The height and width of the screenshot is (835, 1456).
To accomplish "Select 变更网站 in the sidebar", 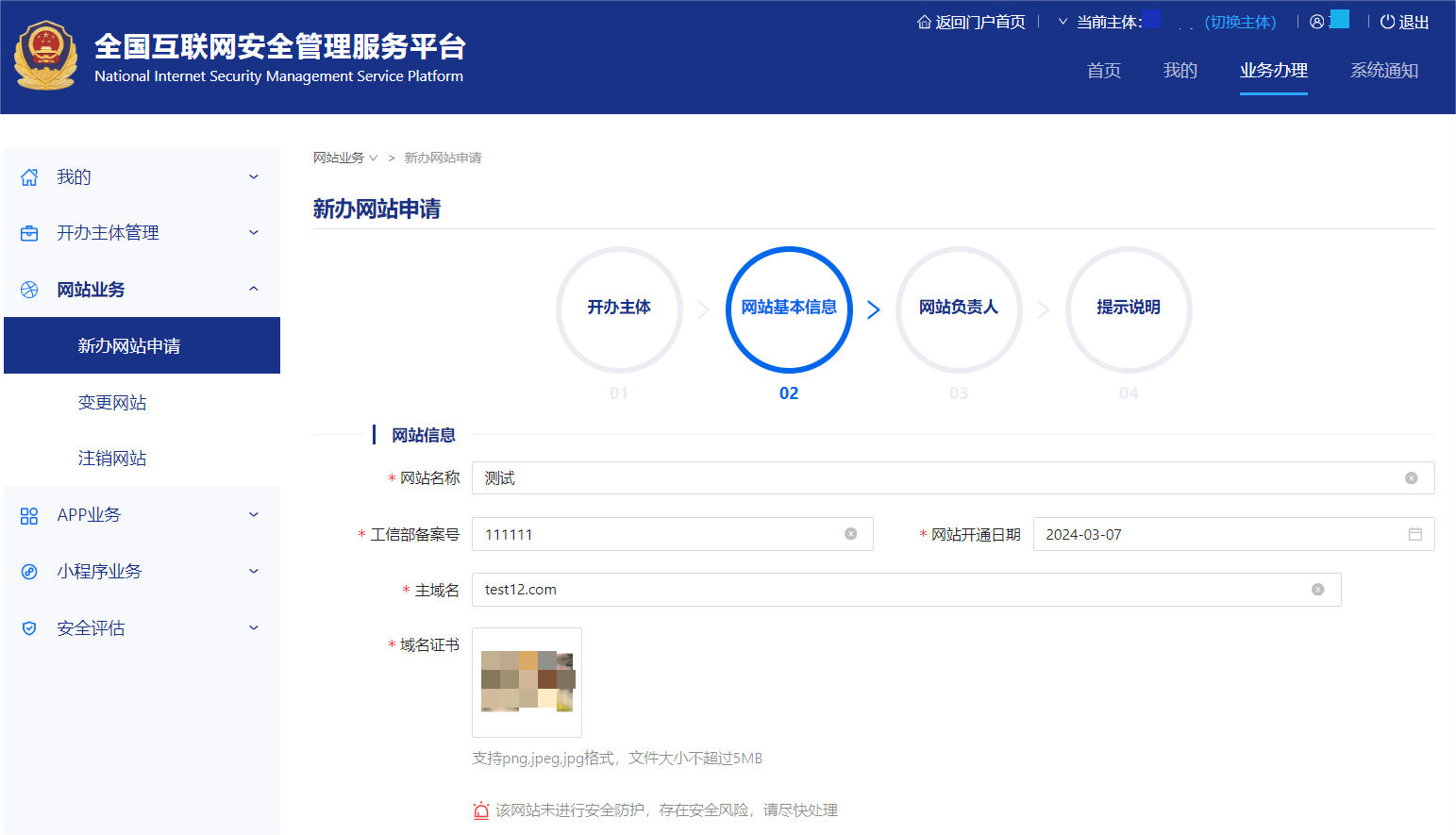I will 112,401.
